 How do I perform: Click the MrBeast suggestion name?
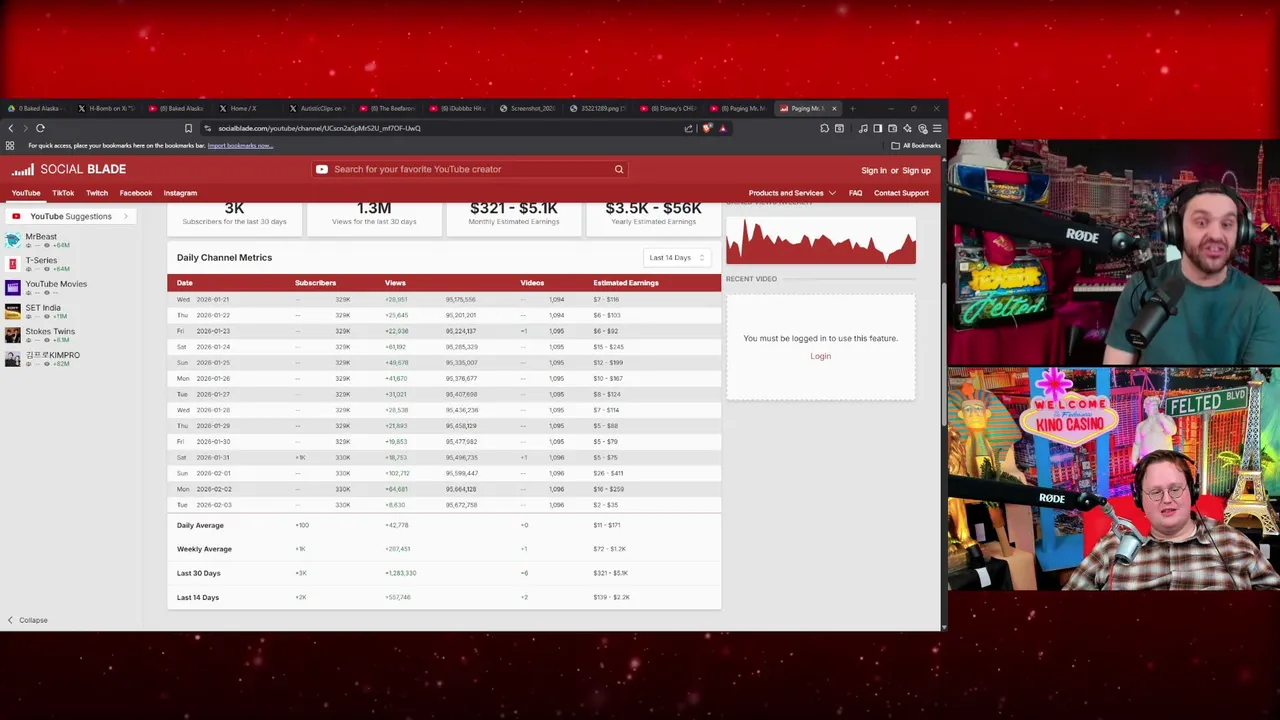point(41,237)
